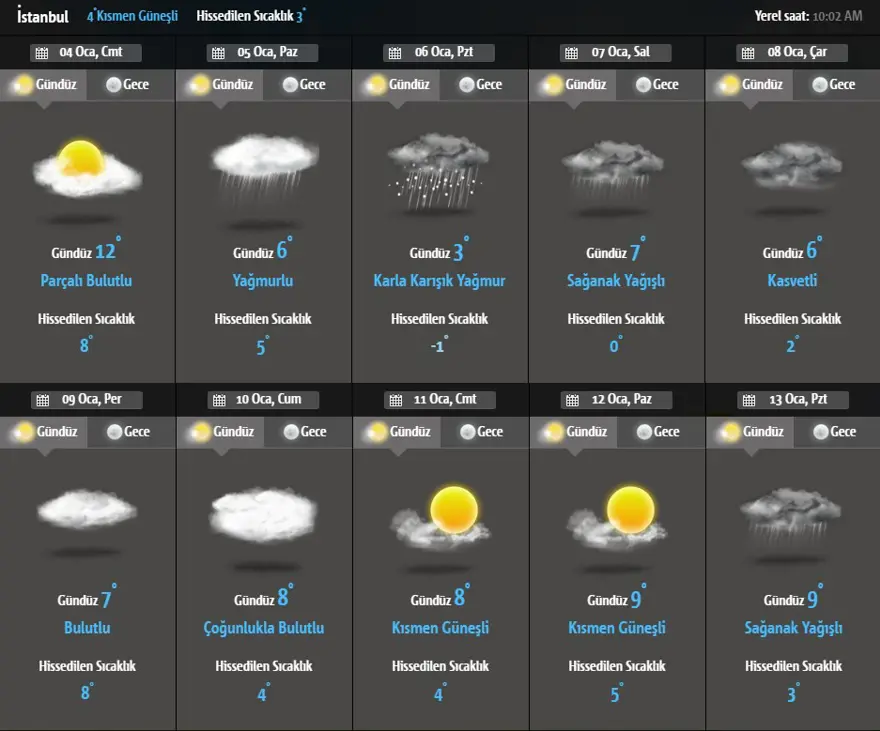Click the İstanbul city name in the header
Viewport: 880px width, 731px height.
[x=43, y=16]
